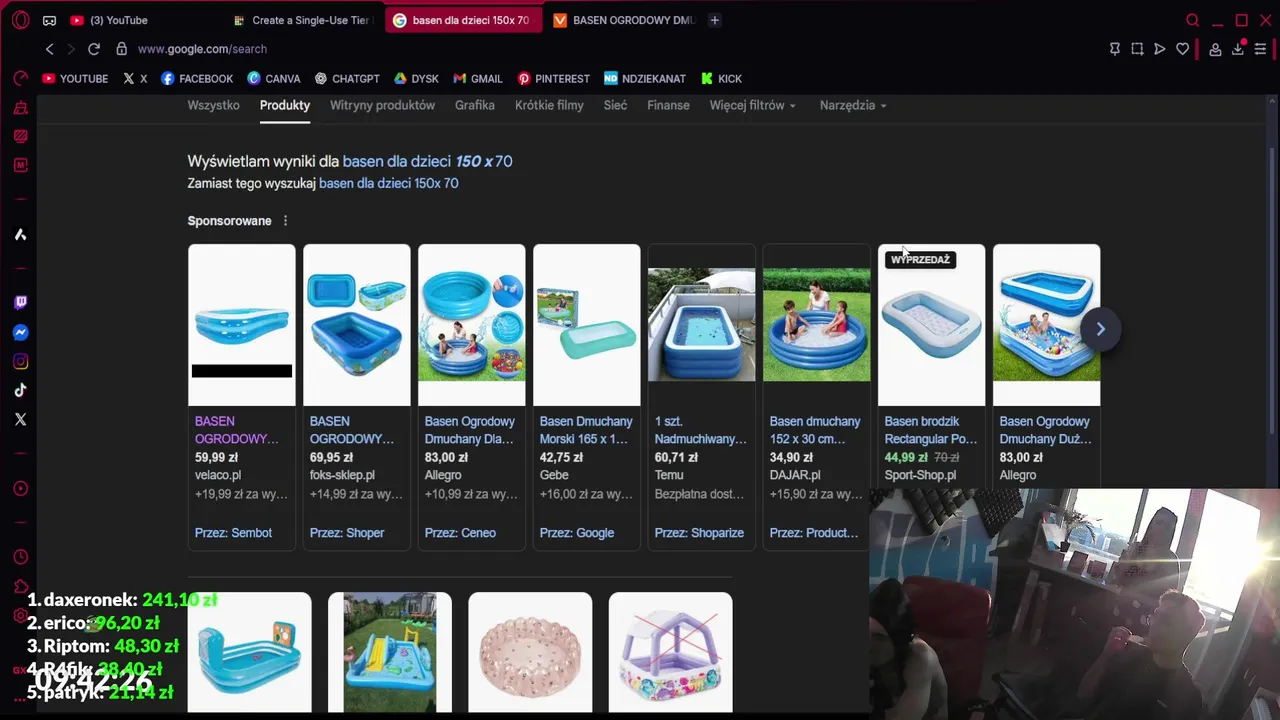Open the CHATGPT bookmark
This screenshot has width=1280, height=720.
pyautogui.click(x=347, y=79)
